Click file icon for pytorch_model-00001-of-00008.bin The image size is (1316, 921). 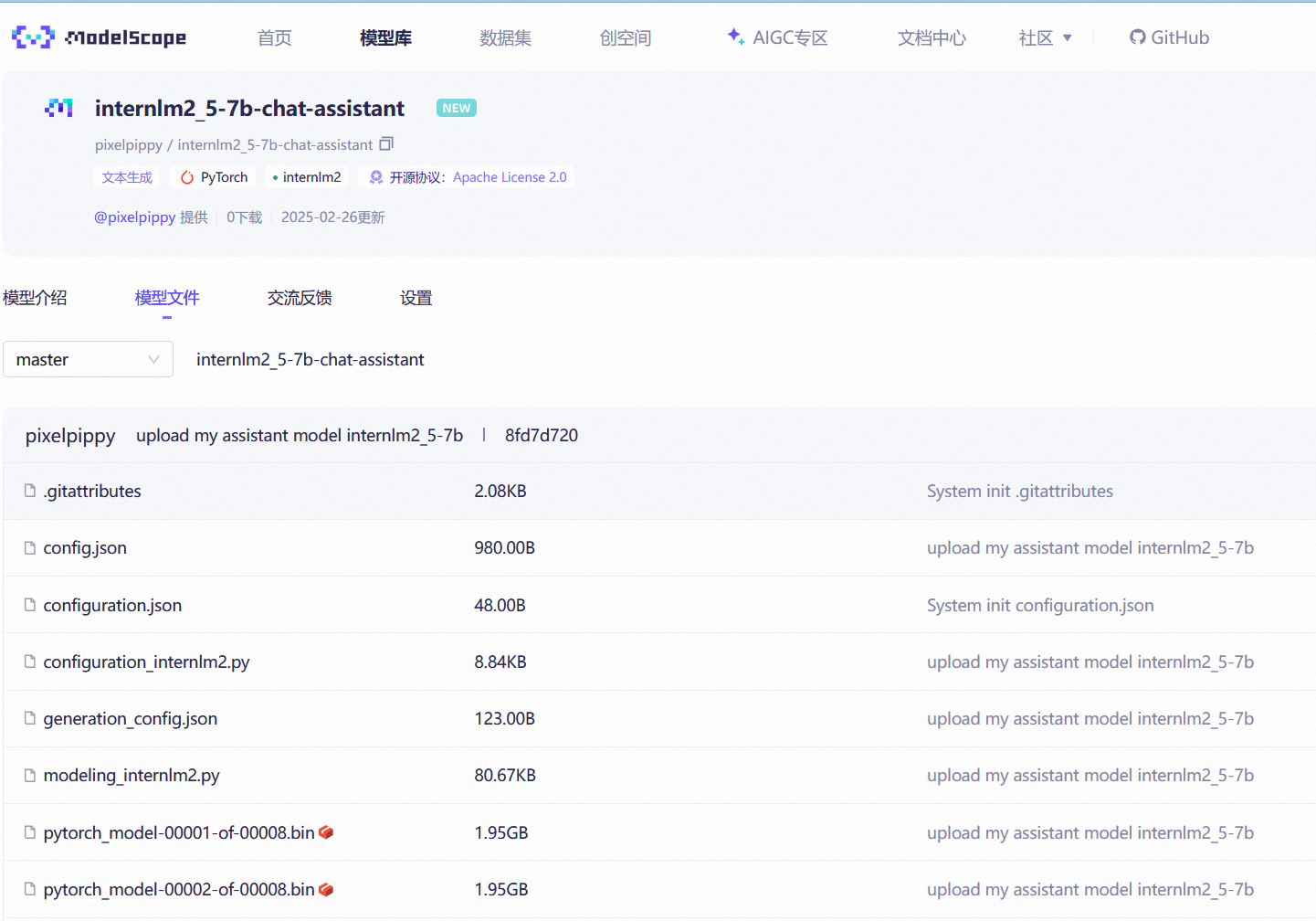pos(30,832)
